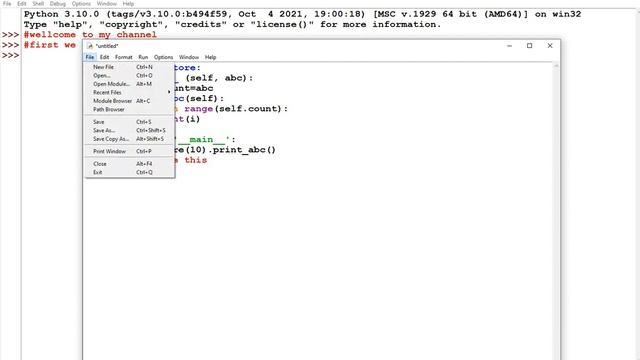Screen dimensions: 640x360
Task: Click the untitled window's Python file icon
Action: click(x=90, y=46)
